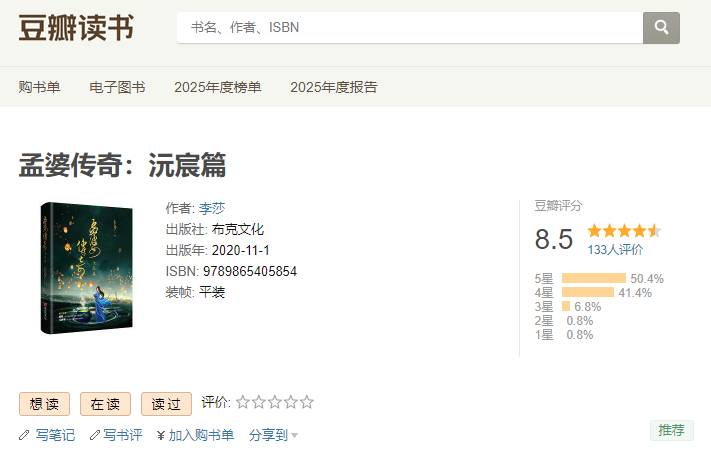
Task: Give the book a five-star rating
Action: 307,403
